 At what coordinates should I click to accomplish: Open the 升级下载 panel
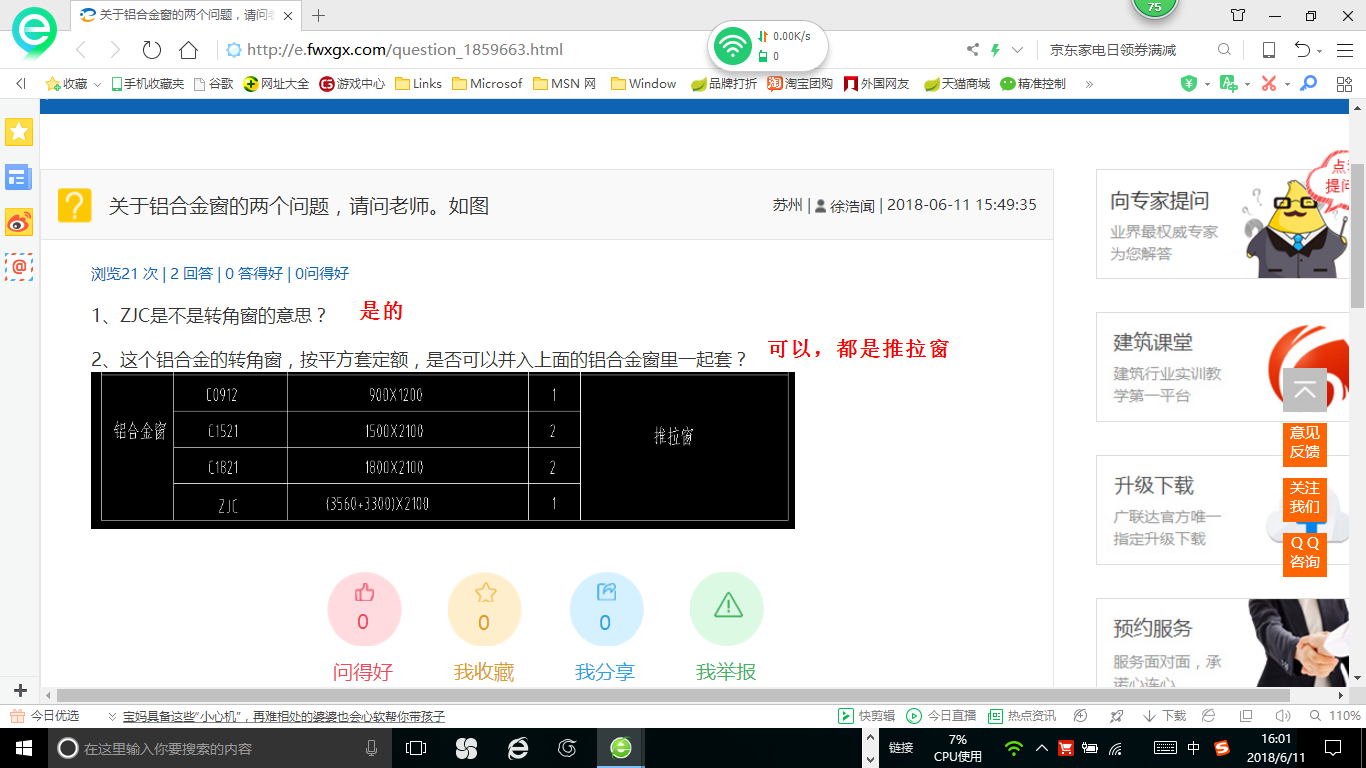[x=1222, y=510]
